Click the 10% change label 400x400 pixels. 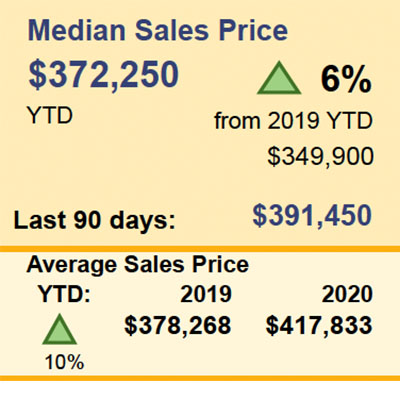click(x=64, y=362)
